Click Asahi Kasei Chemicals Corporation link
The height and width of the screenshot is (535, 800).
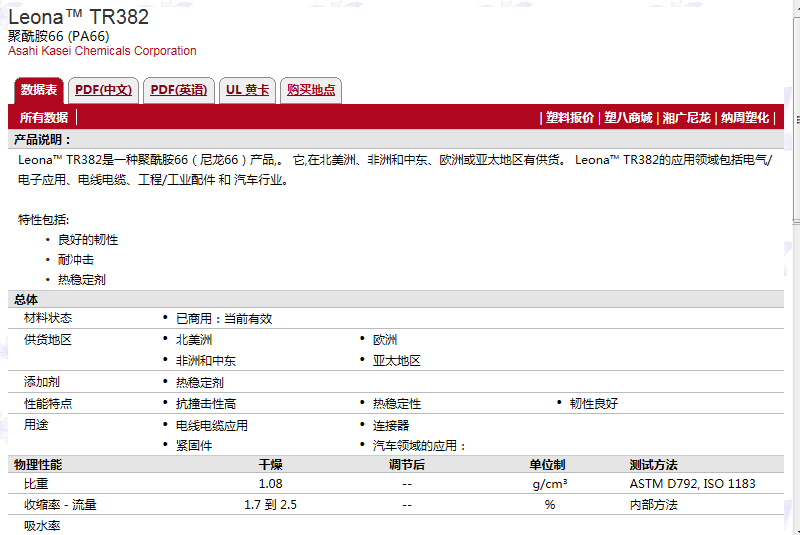pyautogui.click(x=102, y=51)
